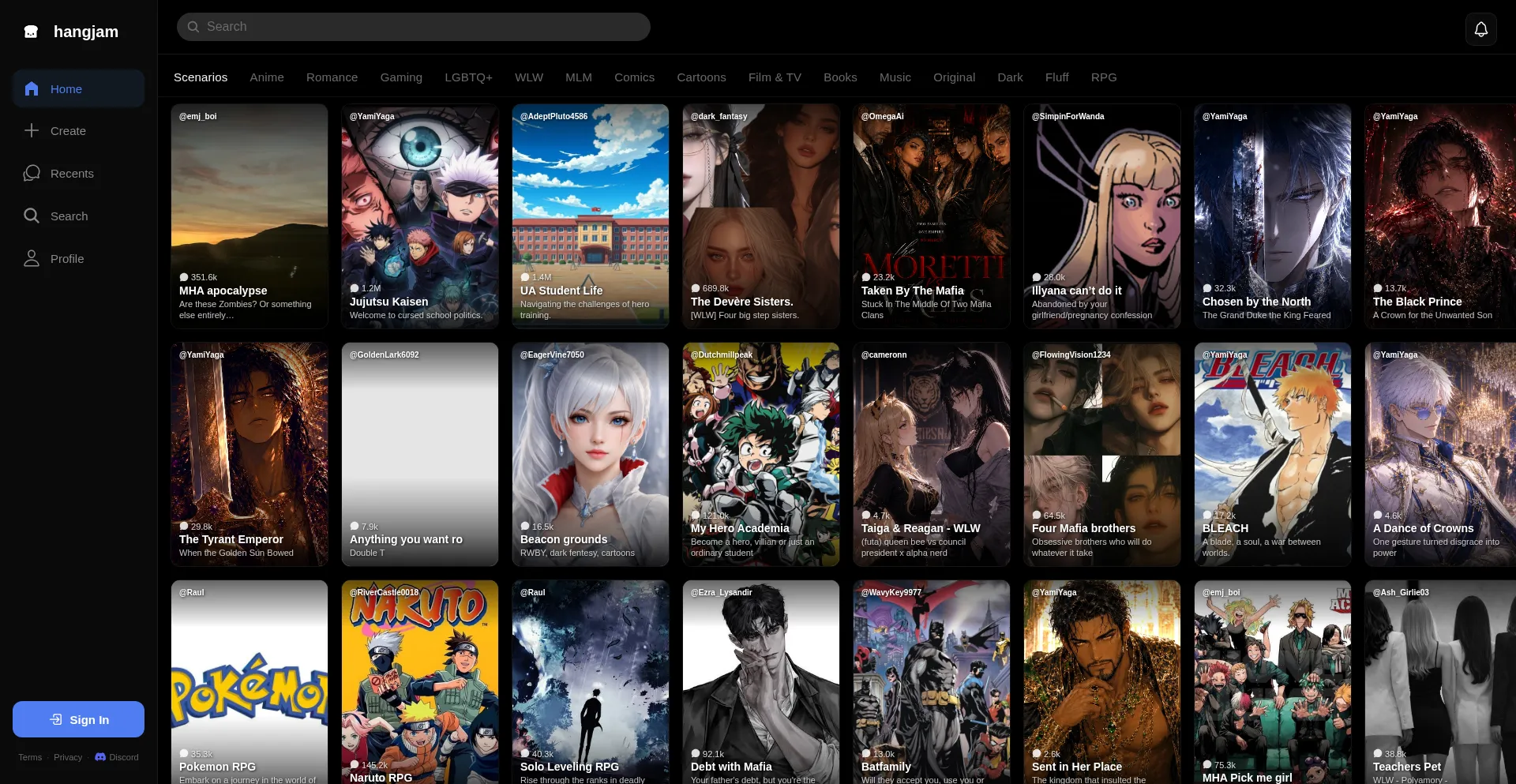Switch to the Anime tab

(x=267, y=77)
